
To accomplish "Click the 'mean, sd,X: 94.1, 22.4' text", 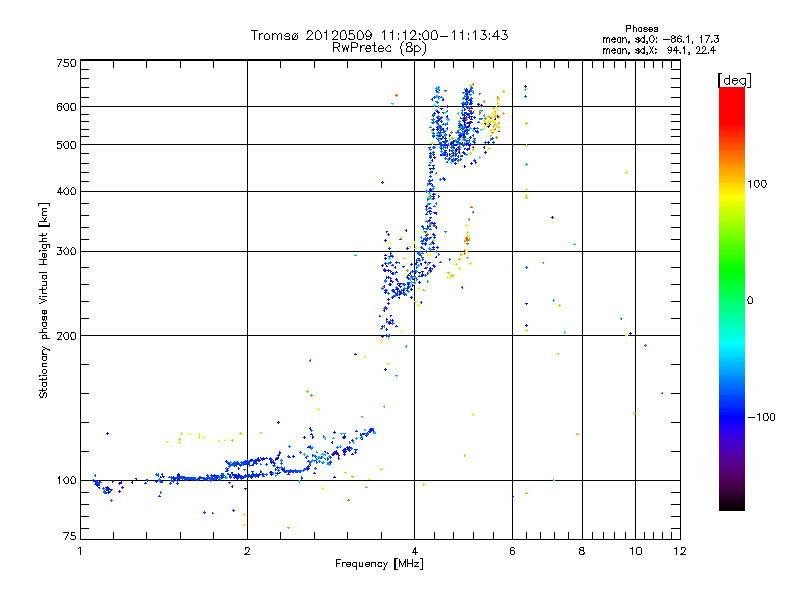I will (659, 50).
